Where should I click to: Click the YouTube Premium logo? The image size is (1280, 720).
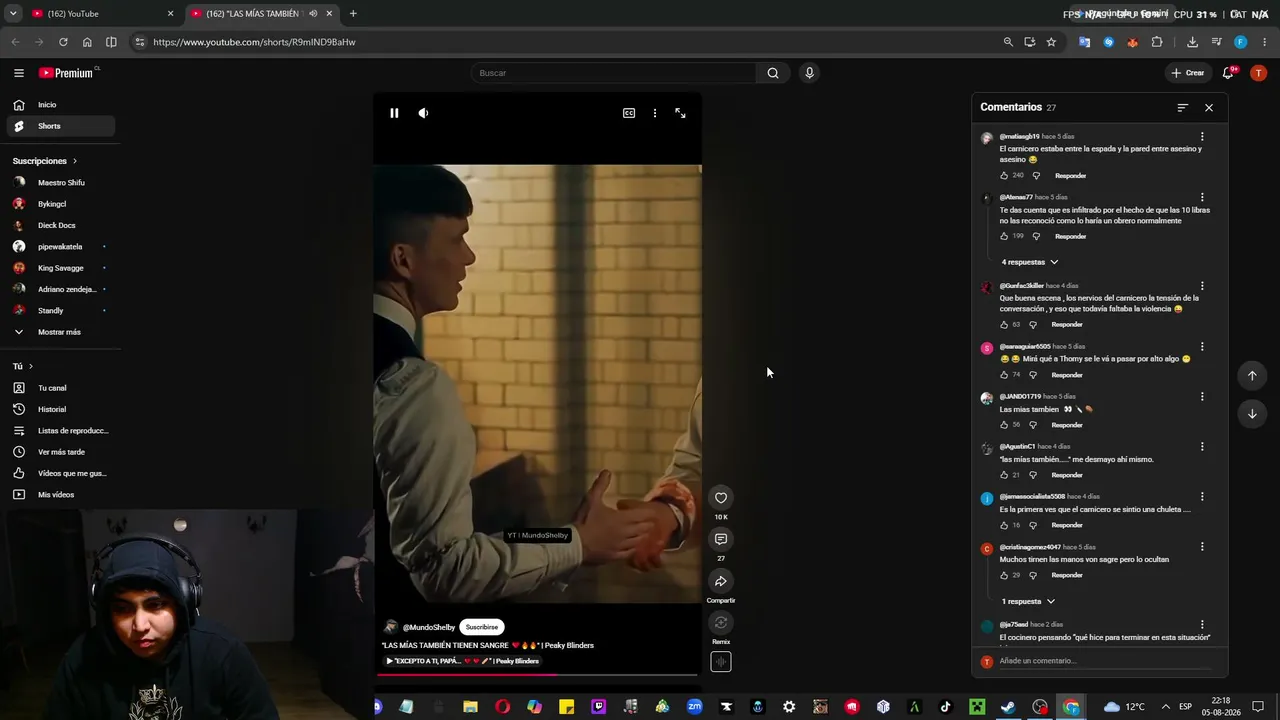68,73
